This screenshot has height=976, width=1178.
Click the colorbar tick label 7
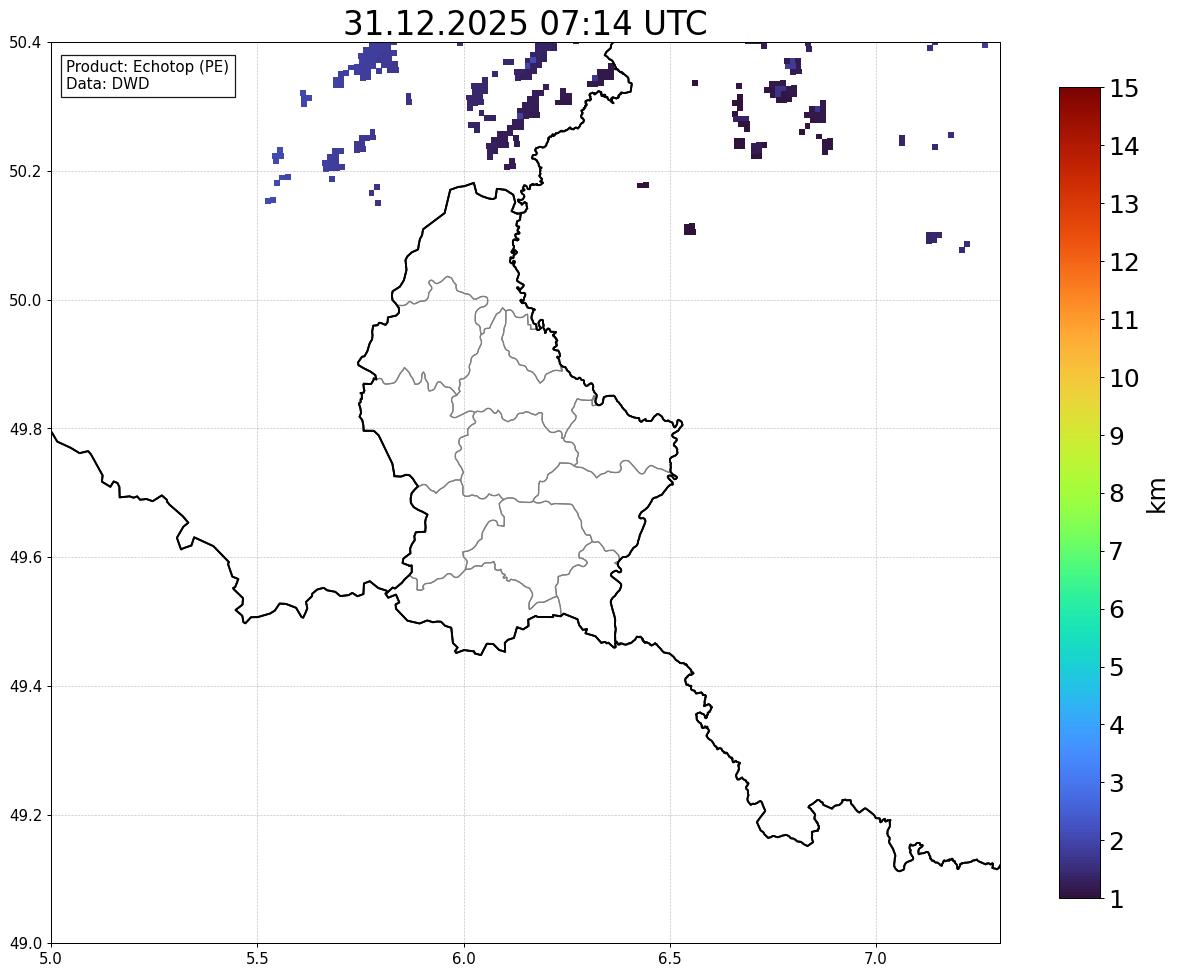point(1116,551)
